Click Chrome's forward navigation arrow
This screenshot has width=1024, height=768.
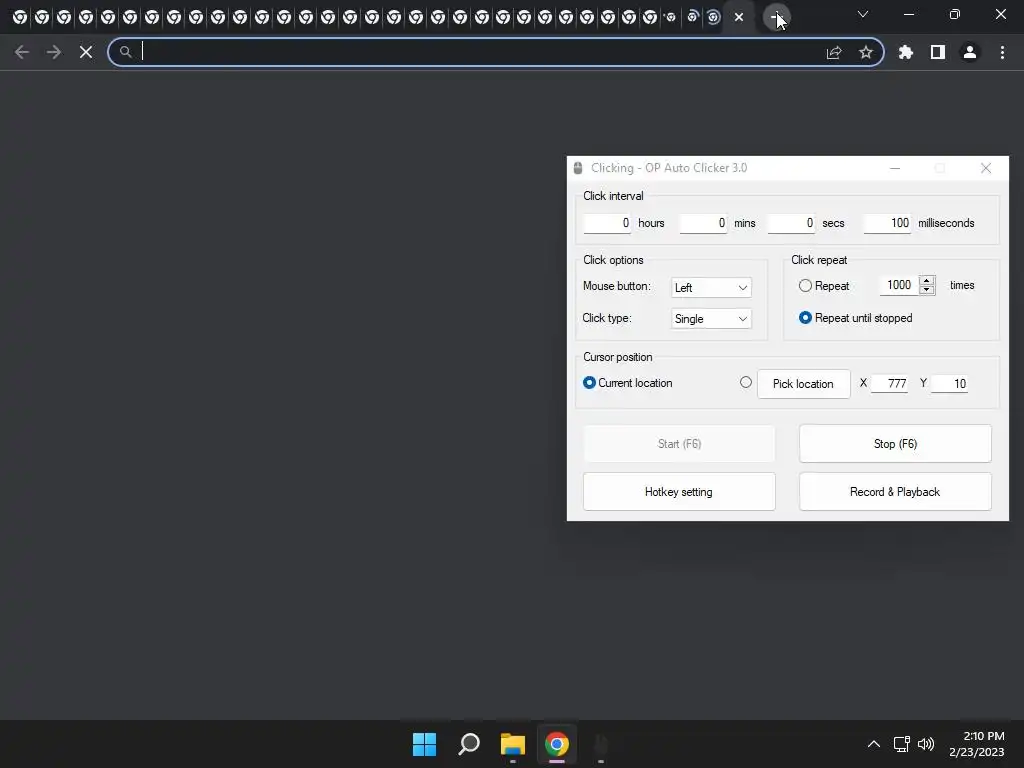(x=54, y=52)
